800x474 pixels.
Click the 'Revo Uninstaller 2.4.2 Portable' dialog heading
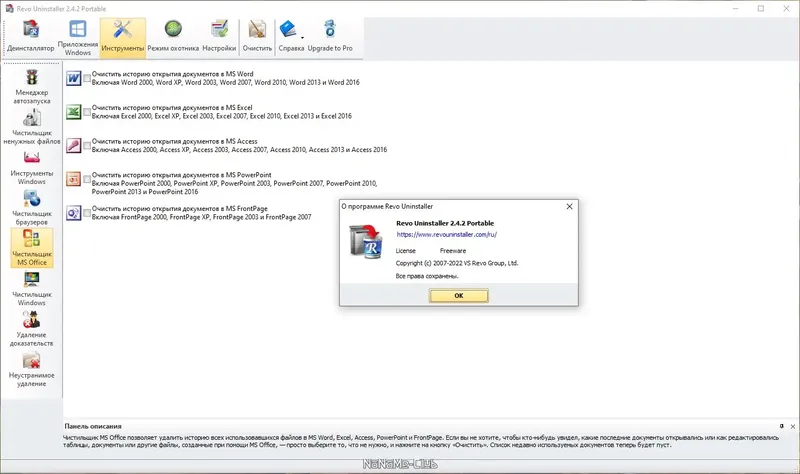445,223
